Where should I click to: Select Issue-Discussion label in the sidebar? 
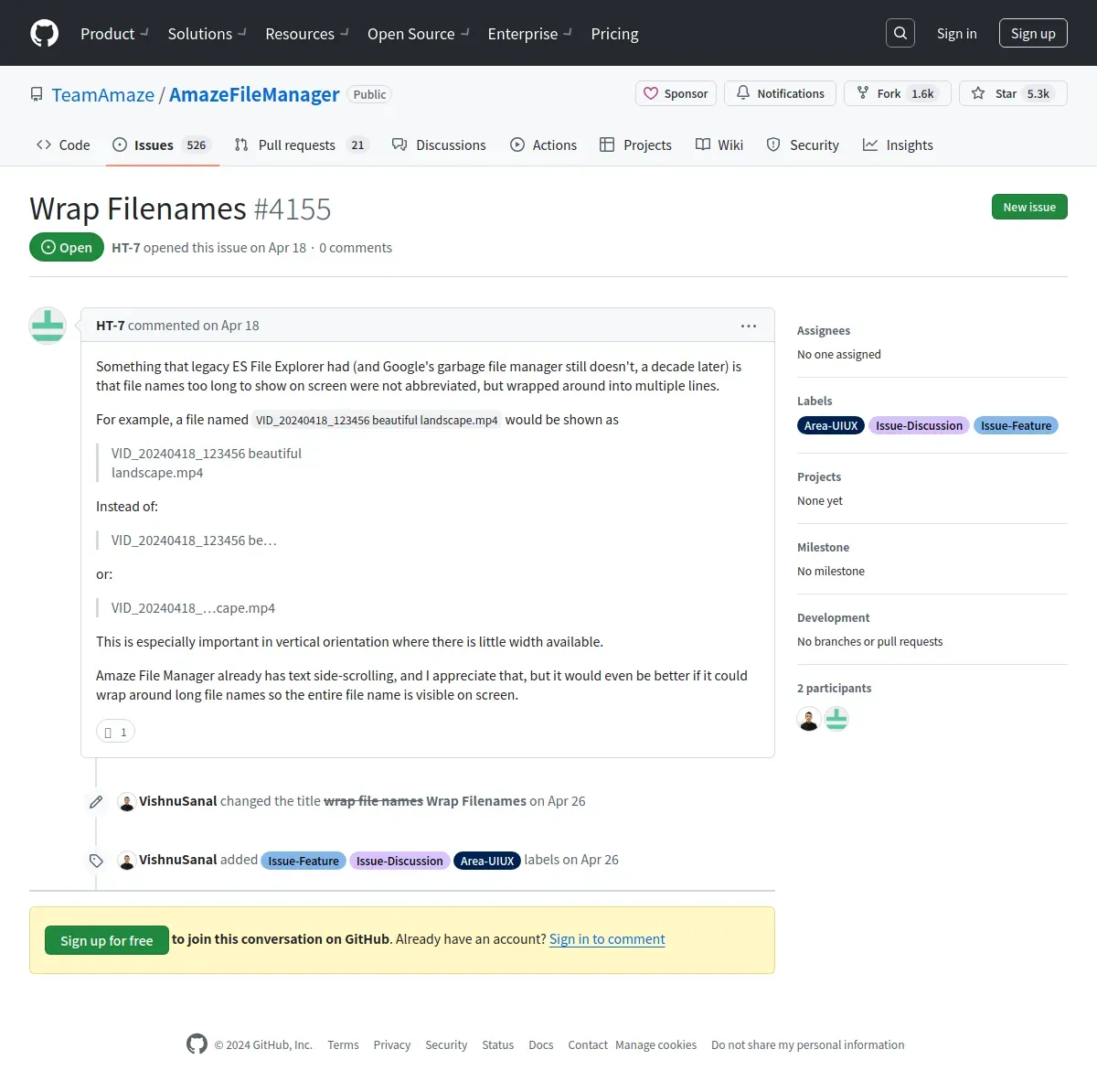pyautogui.click(x=919, y=425)
